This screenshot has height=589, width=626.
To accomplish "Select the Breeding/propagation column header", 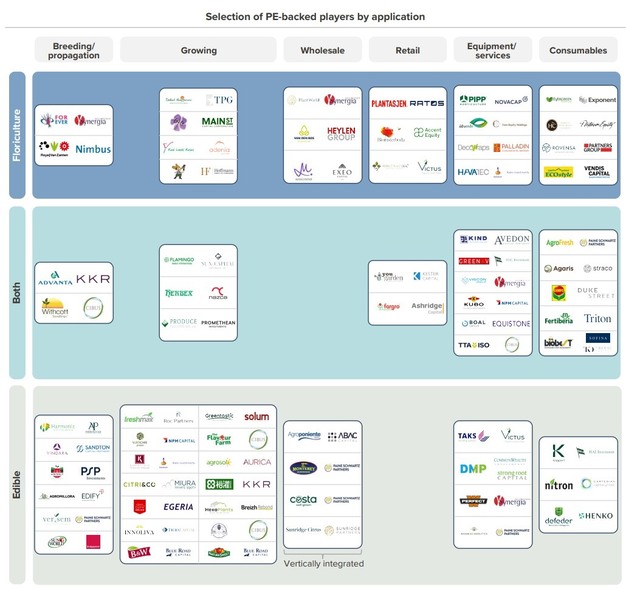I will pyautogui.click(x=74, y=50).
